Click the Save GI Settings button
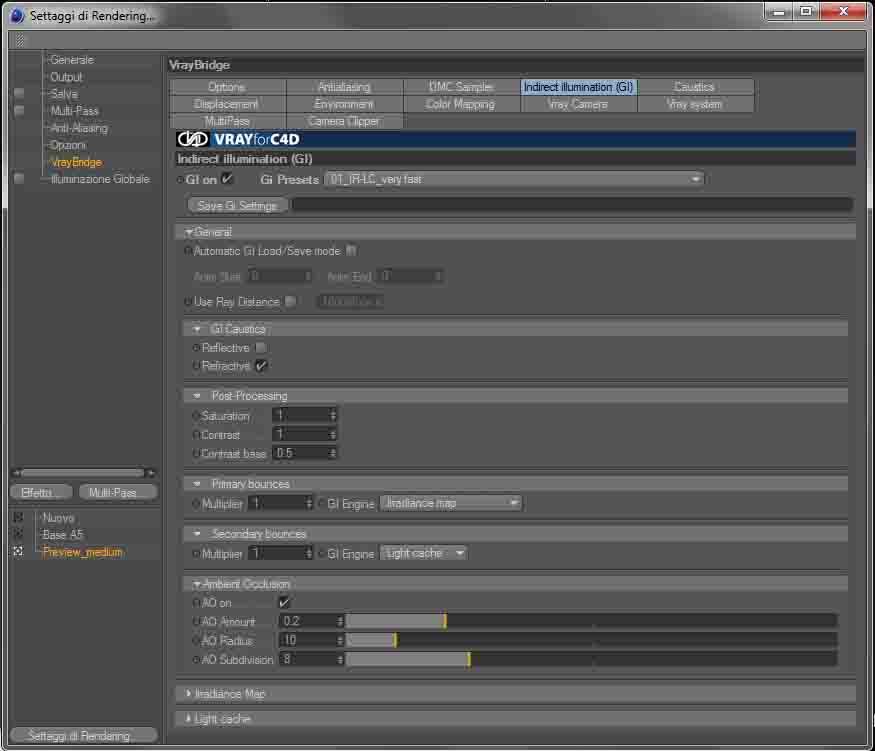 (238, 205)
